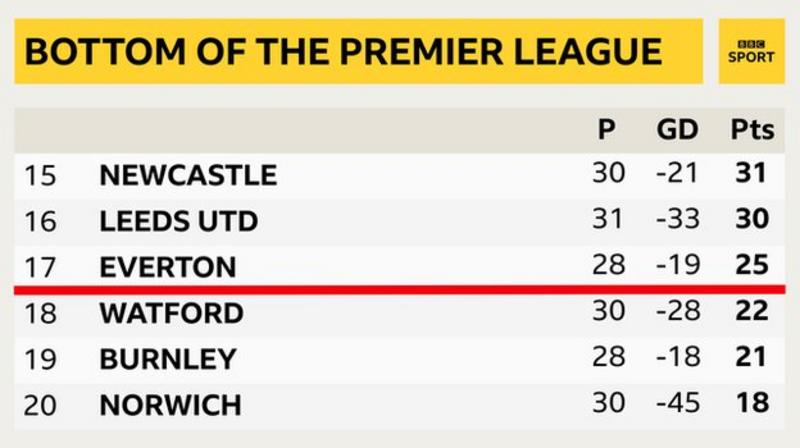Click the Norwich team name
Viewport: 800px width, 448px height.
(x=170, y=405)
